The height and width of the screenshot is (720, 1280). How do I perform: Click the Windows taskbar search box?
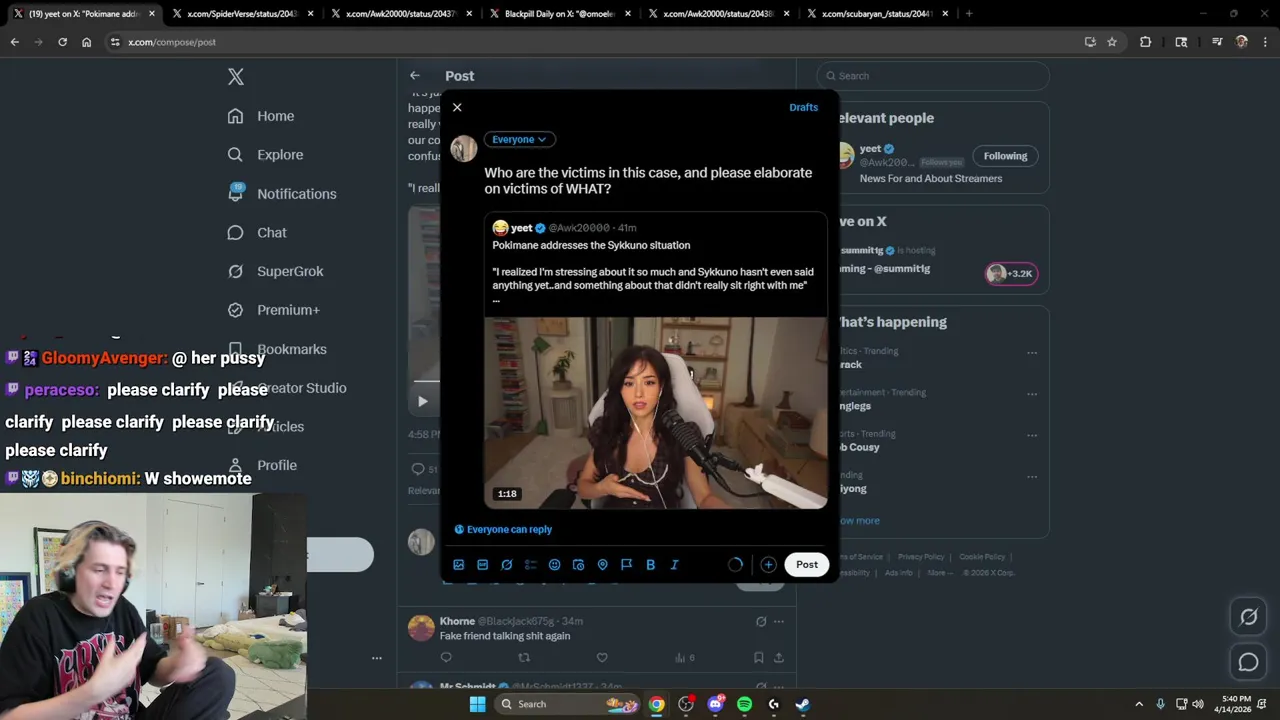(x=568, y=704)
